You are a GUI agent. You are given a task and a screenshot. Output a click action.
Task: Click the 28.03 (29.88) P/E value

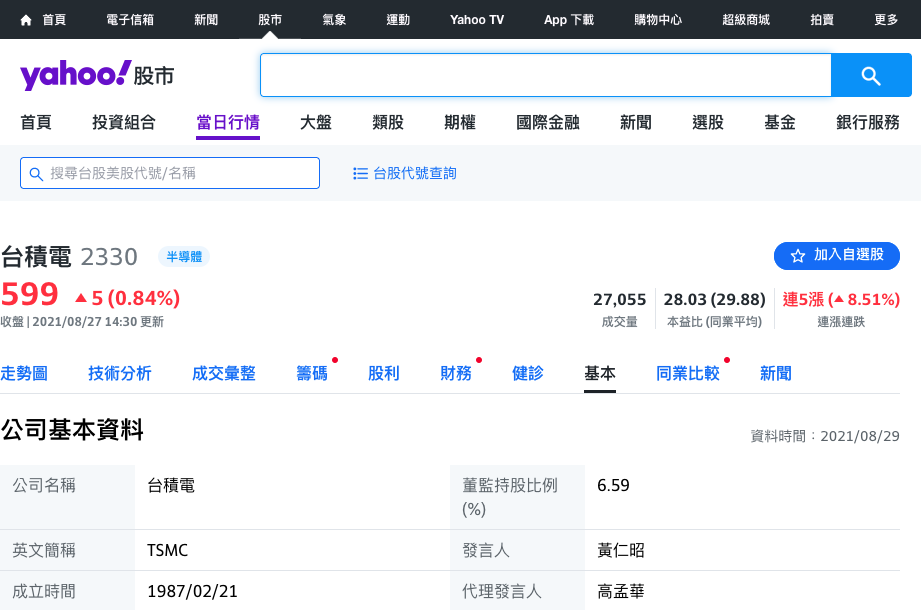(x=715, y=300)
